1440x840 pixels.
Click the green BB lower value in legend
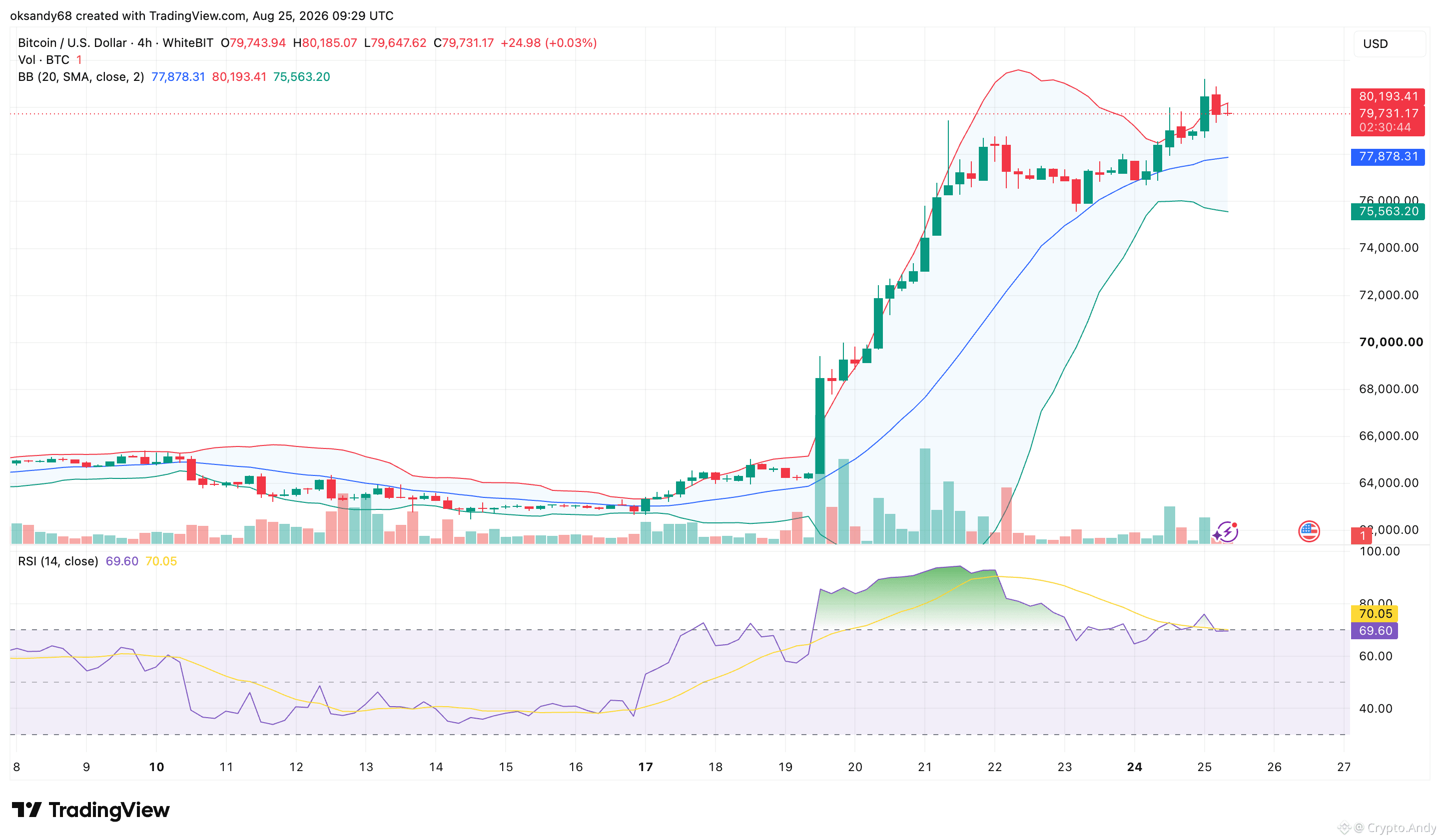(x=301, y=77)
